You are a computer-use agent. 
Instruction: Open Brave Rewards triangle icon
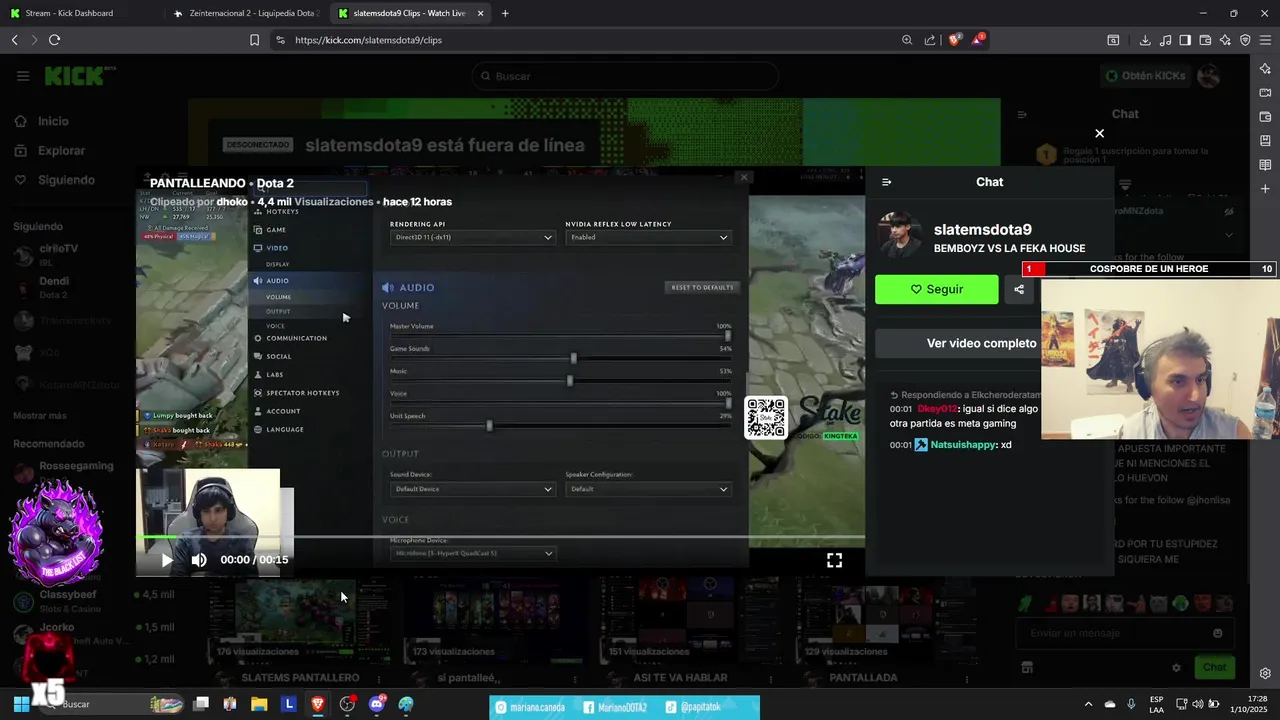coord(979,40)
